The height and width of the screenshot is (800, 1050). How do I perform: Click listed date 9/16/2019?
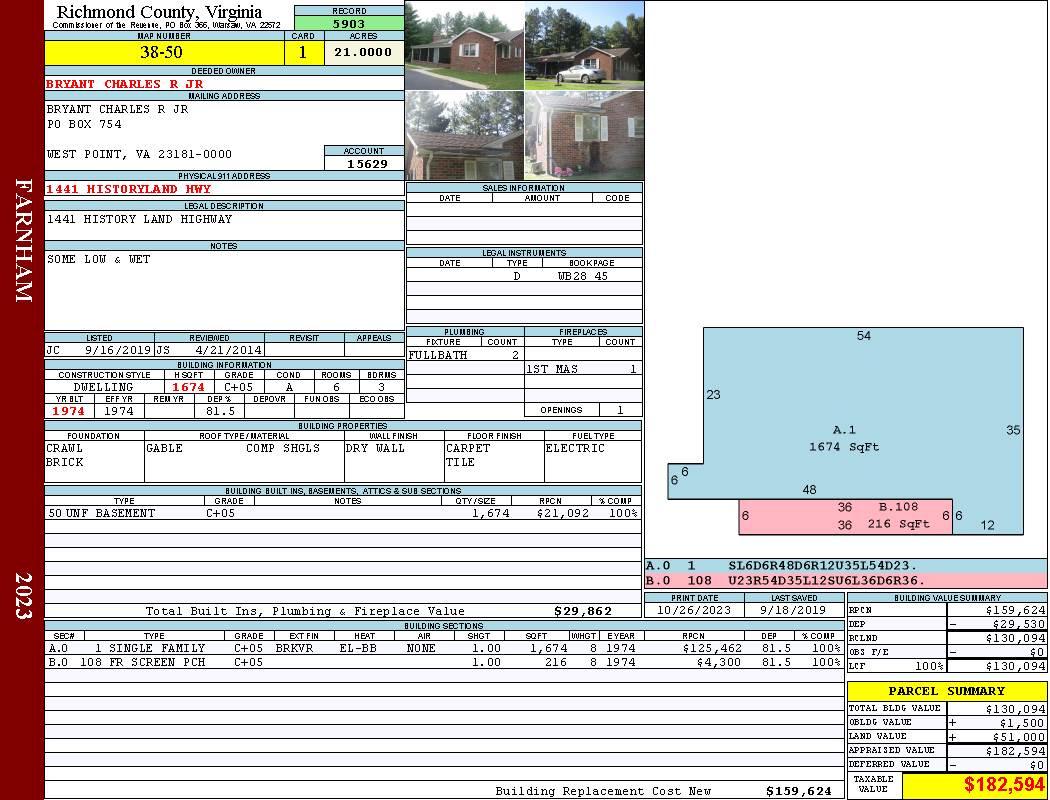pos(118,349)
